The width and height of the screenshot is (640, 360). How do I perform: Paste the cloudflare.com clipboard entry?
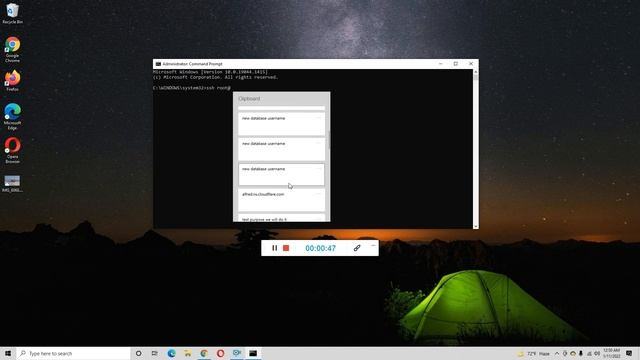coord(281,200)
